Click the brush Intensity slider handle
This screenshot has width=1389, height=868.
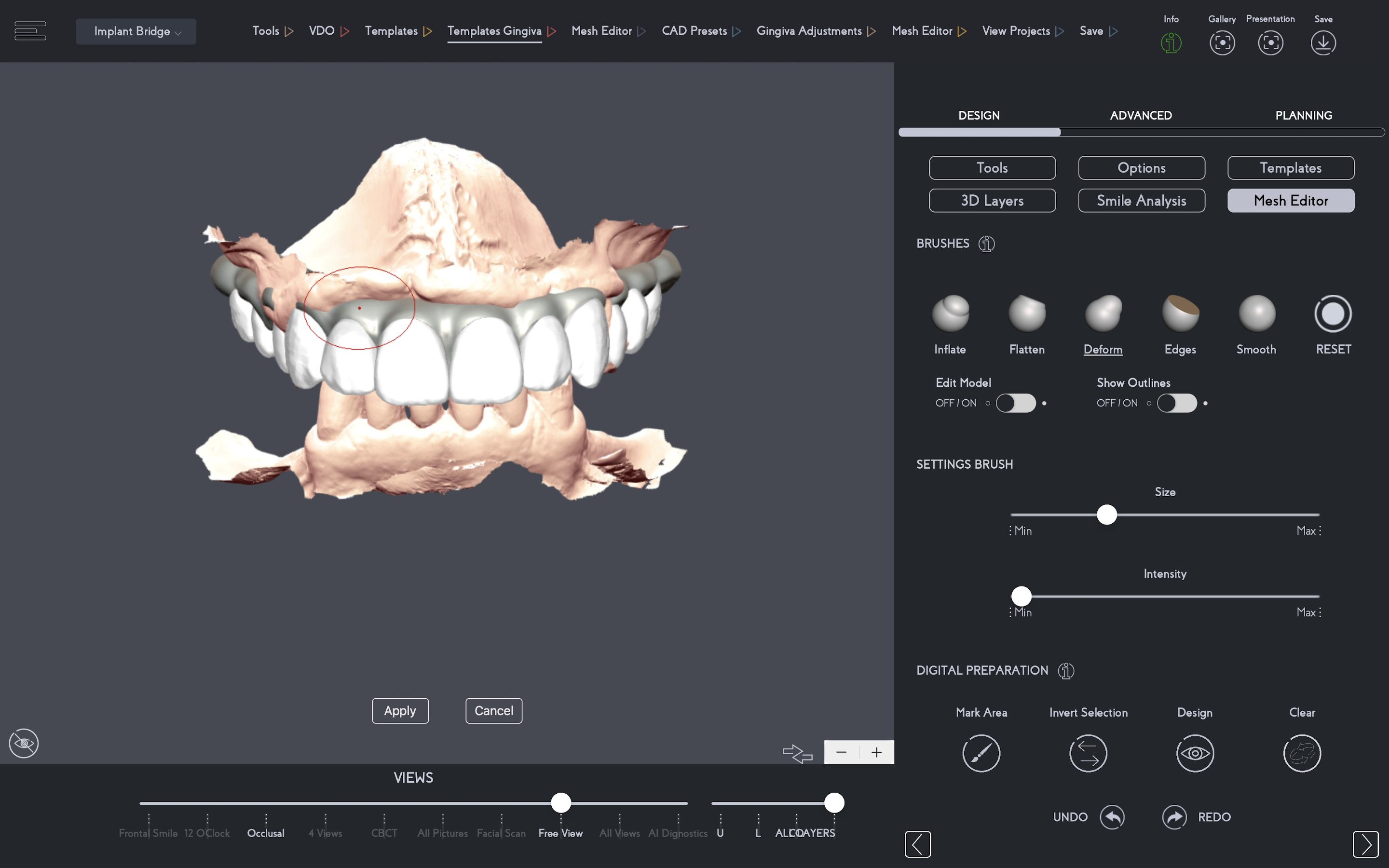point(1021,597)
